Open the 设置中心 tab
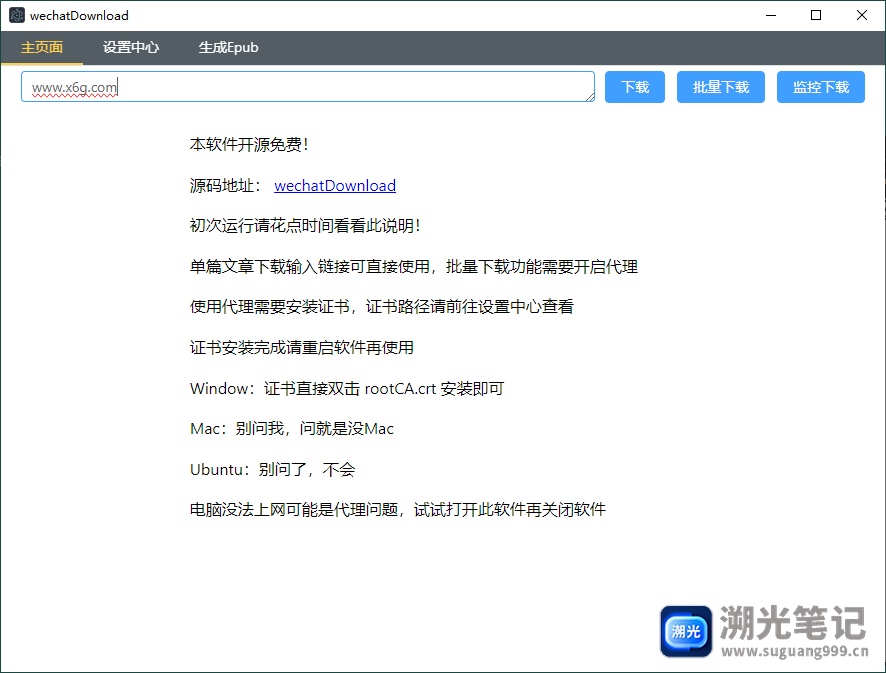Image resolution: width=886 pixels, height=673 pixels. [x=131, y=47]
